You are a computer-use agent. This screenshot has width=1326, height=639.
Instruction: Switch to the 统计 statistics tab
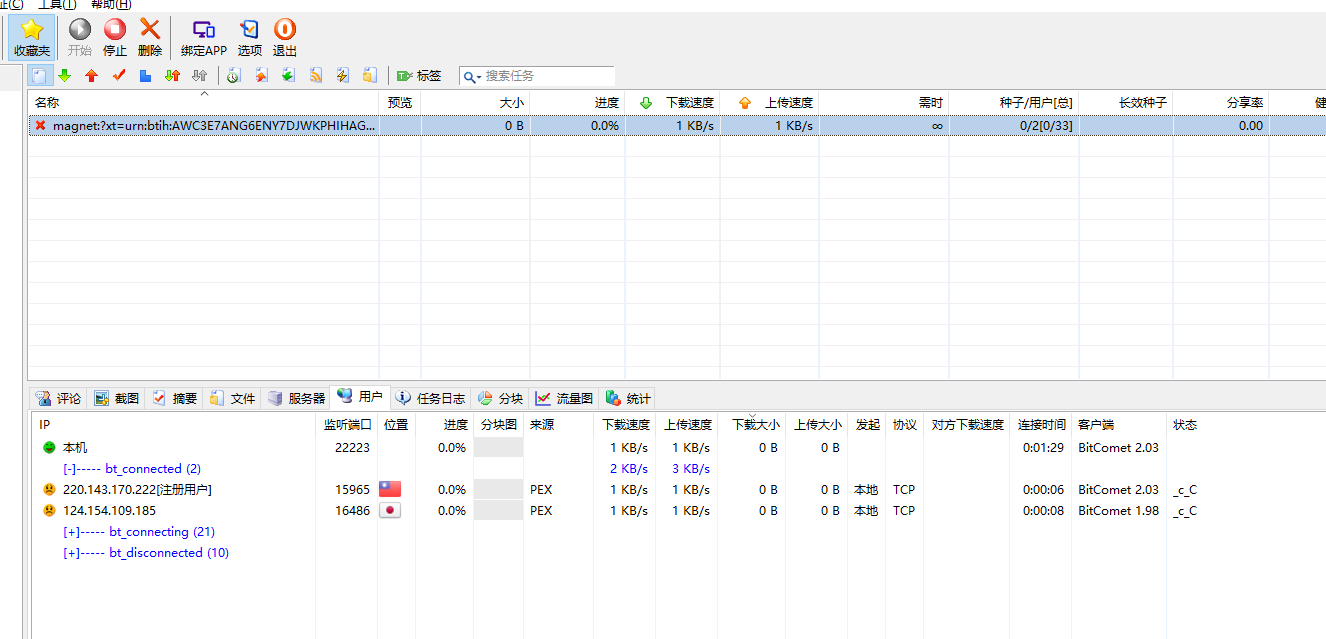pos(628,398)
